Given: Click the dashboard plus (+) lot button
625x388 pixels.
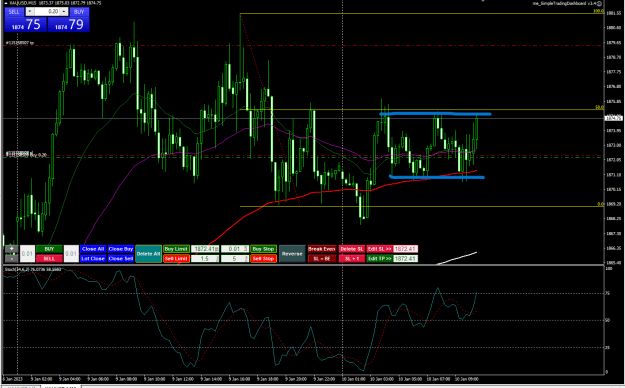Looking at the screenshot, I should [x=12, y=249].
